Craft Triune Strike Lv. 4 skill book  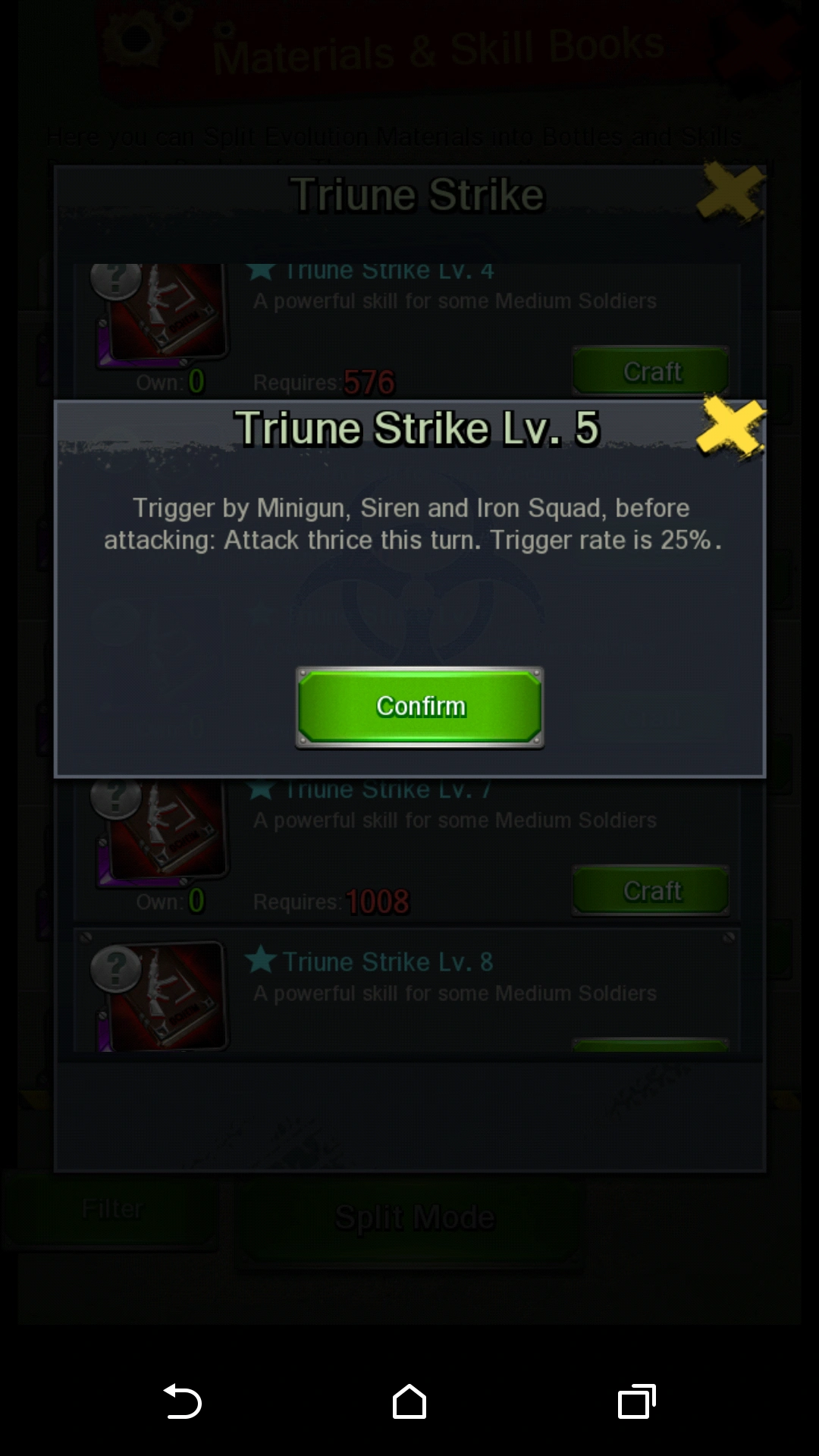(x=651, y=372)
